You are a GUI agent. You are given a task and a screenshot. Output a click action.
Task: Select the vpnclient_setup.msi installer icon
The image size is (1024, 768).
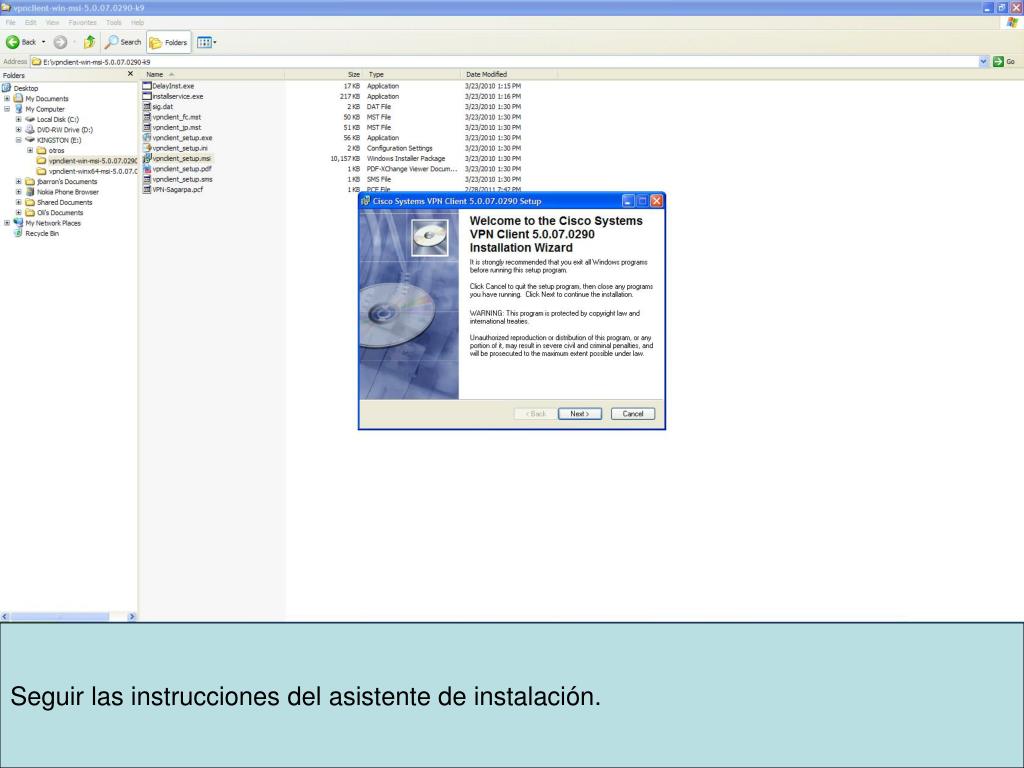point(147,158)
